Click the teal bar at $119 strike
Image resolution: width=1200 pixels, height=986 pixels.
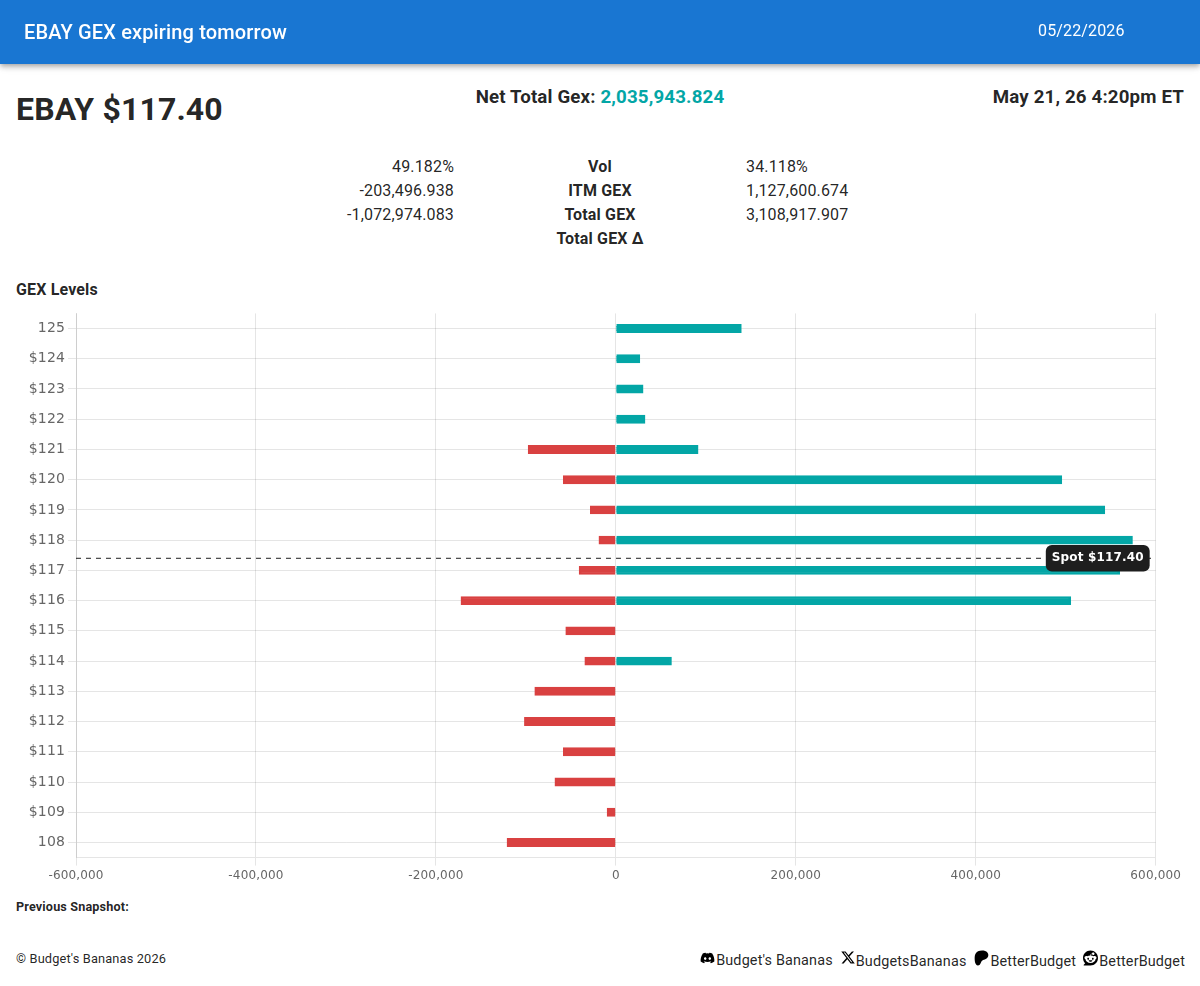[860, 510]
